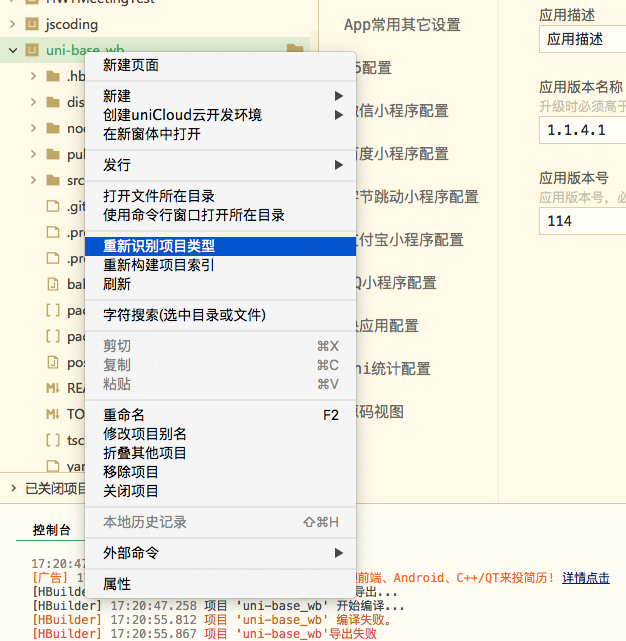Screen dimensions: 626x641
Task: Click uni-base_wb project icon
Action: coord(32,50)
